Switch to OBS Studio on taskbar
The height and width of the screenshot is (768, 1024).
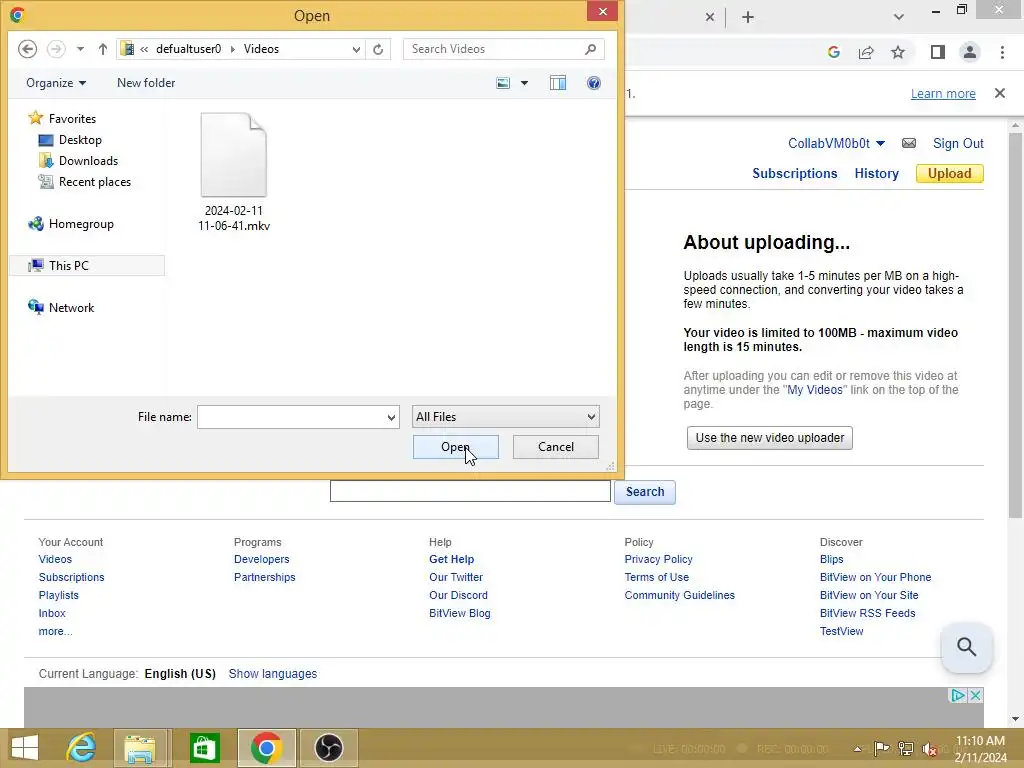(328, 748)
